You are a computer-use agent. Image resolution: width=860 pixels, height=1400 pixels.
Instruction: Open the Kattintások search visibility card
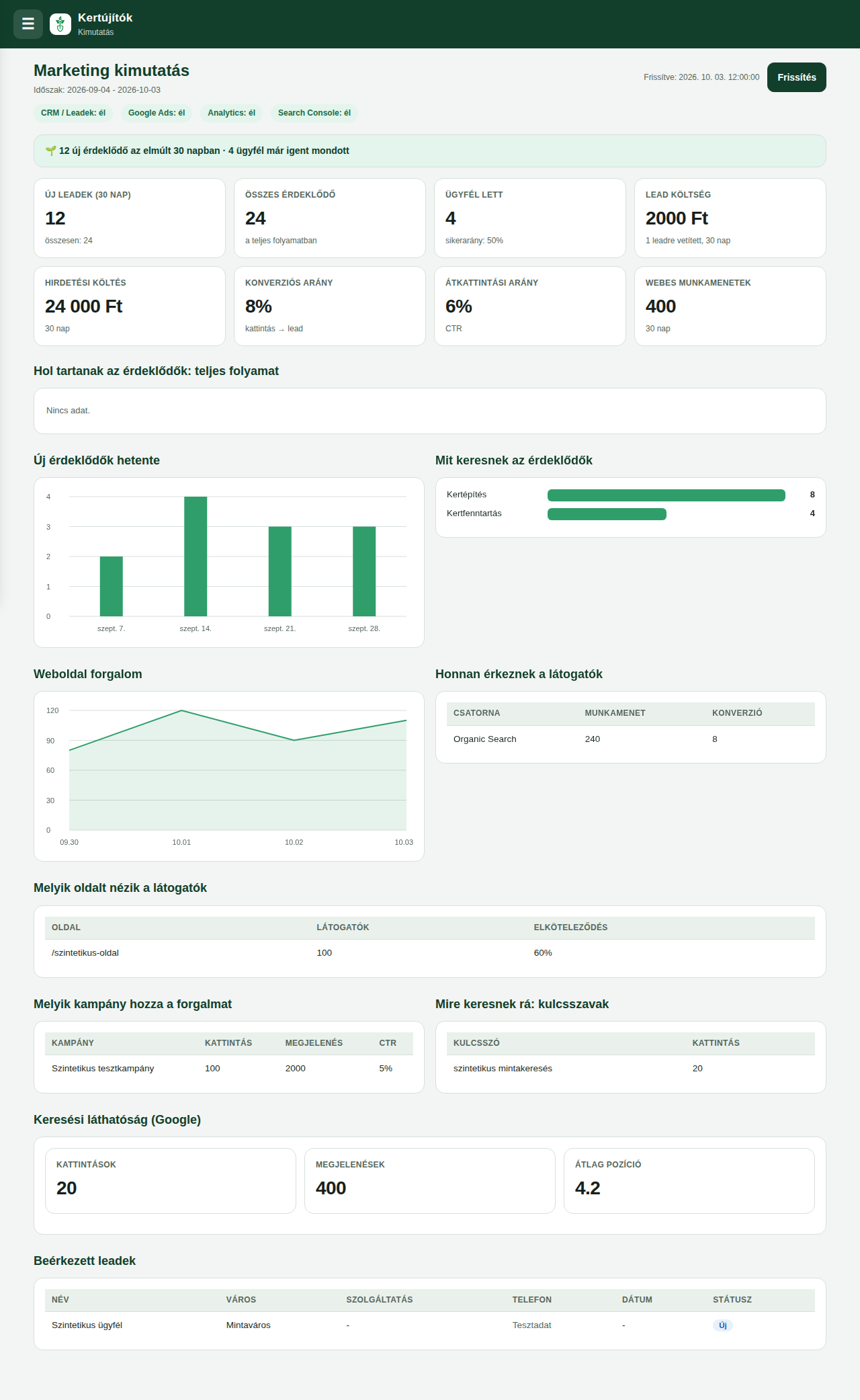(171, 1181)
